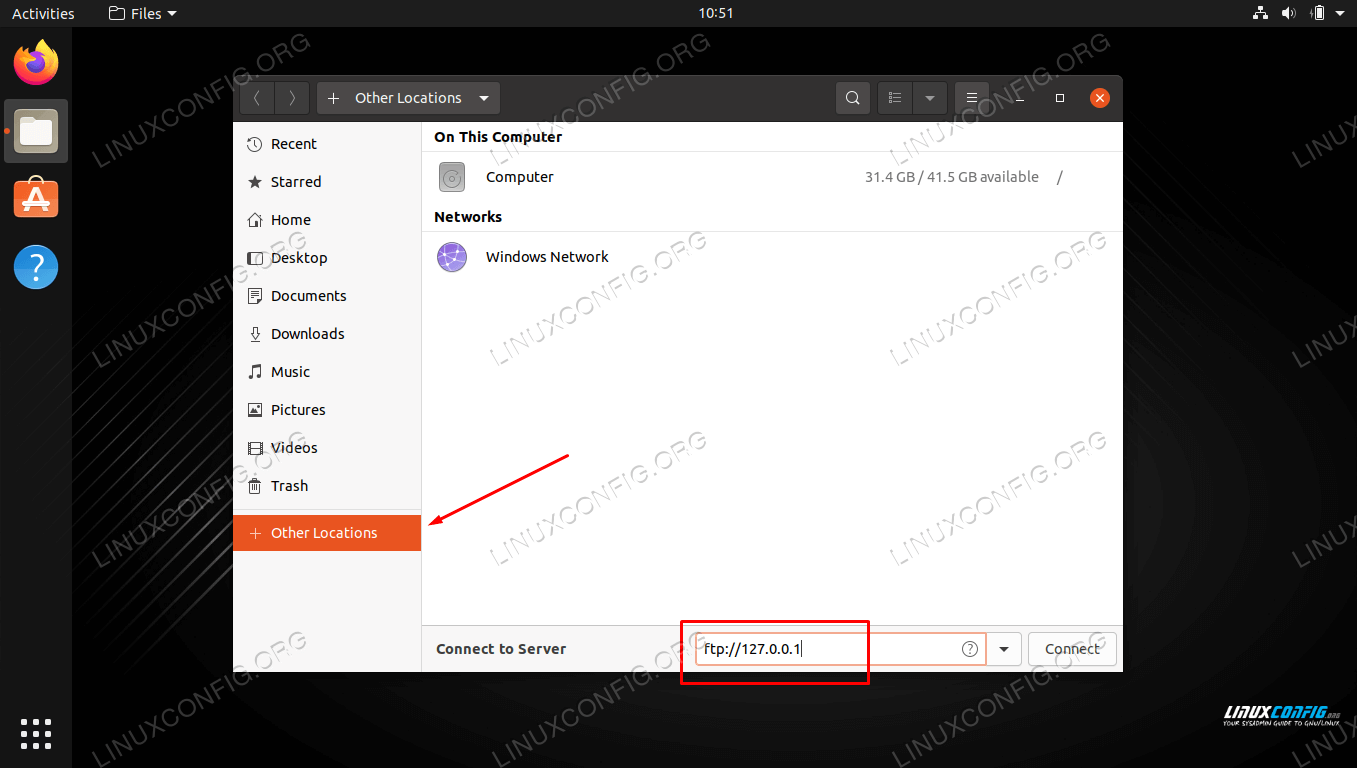Open Firefox from the dock
1357x768 pixels.
click(36, 62)
